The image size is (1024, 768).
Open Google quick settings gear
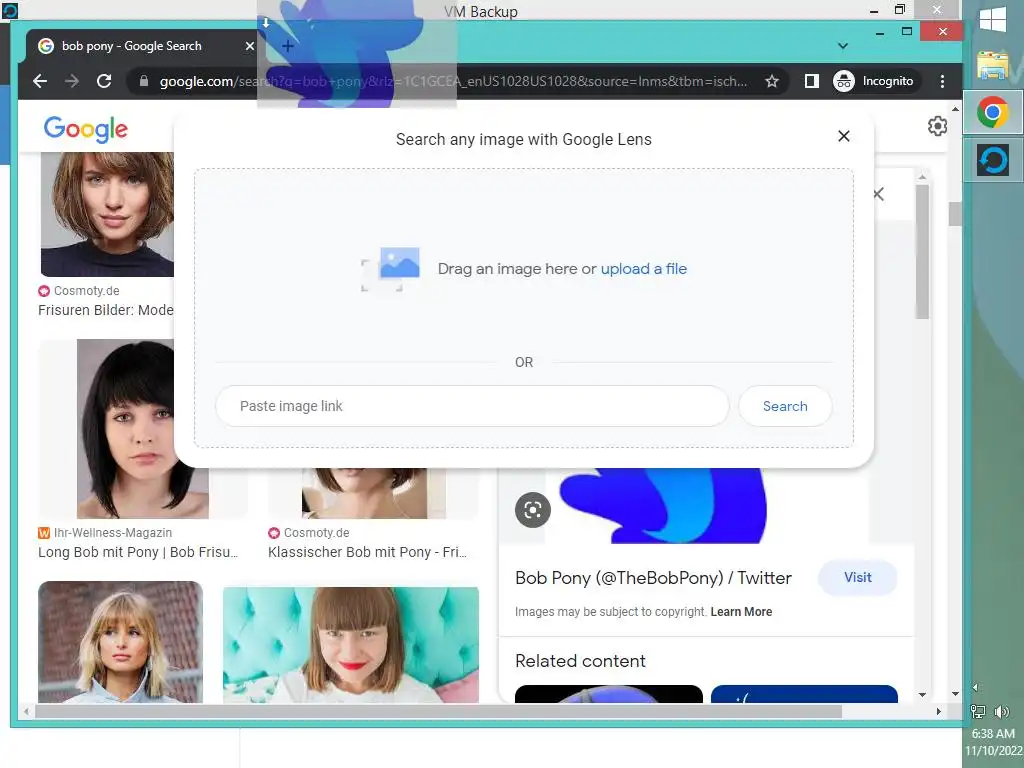[x=937, y=126]
